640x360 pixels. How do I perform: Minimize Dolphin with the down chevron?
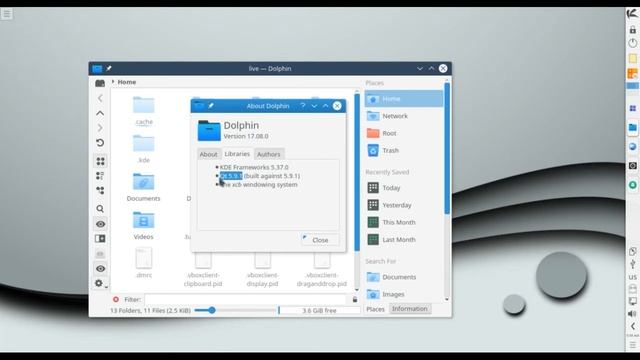420,69
